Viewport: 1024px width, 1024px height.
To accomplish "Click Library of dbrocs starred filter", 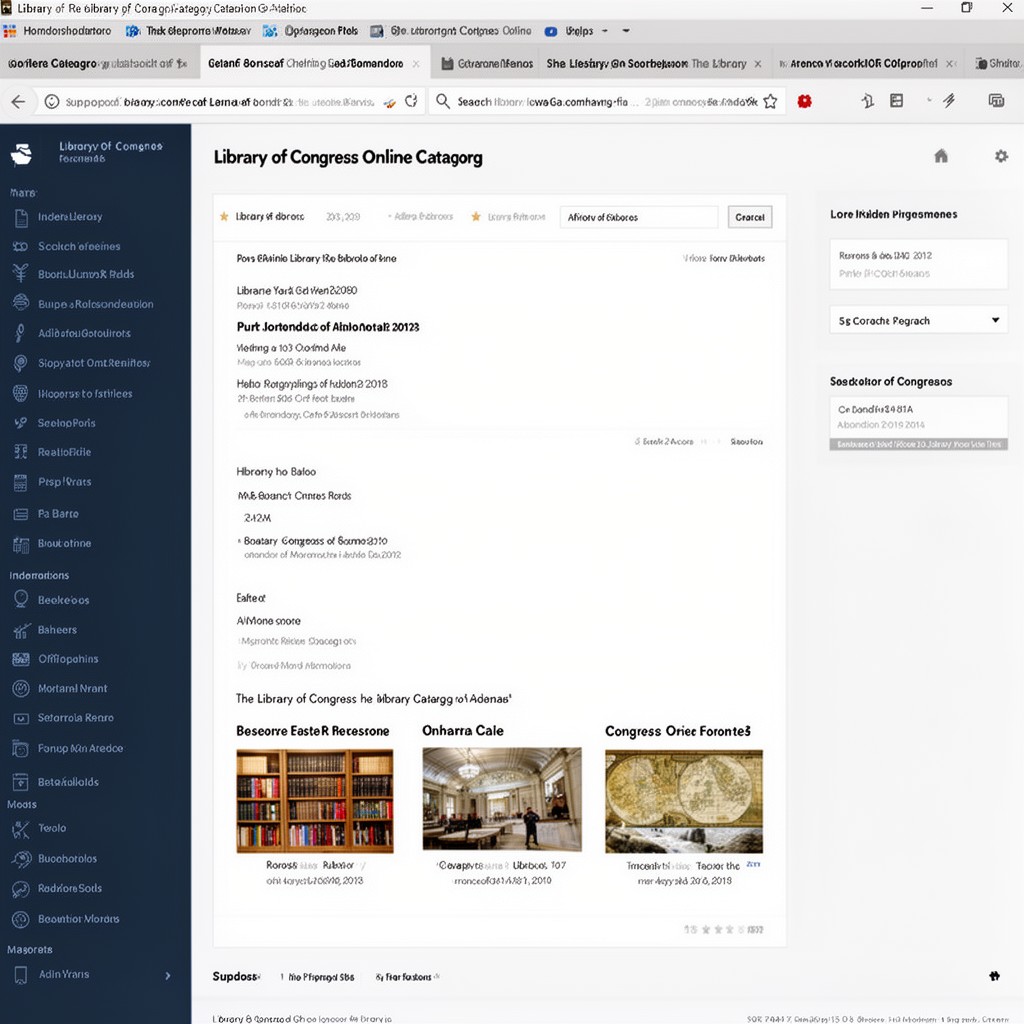I will (263, 217).
